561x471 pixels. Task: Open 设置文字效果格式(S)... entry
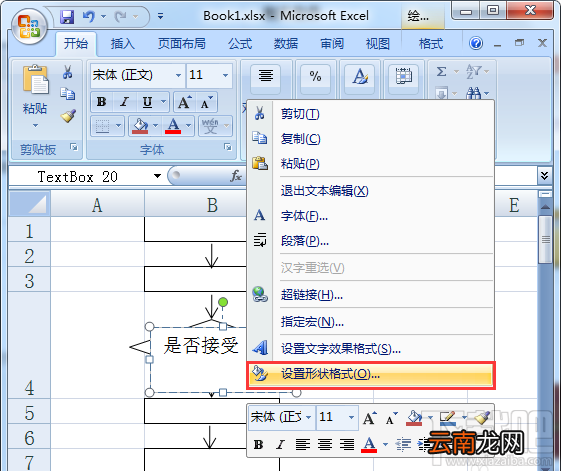[370, 348]
